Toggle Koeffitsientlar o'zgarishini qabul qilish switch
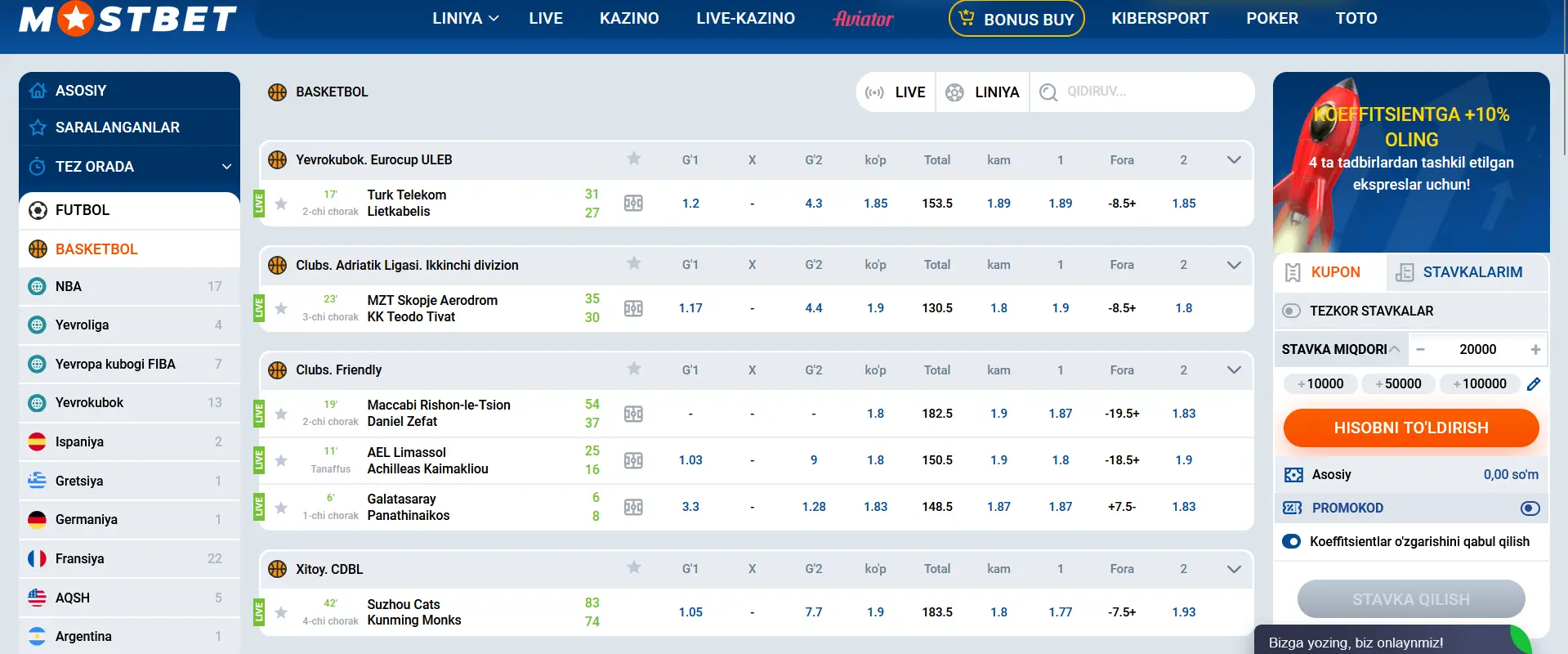1568x654 pixels. click(x=1292, y=541)
